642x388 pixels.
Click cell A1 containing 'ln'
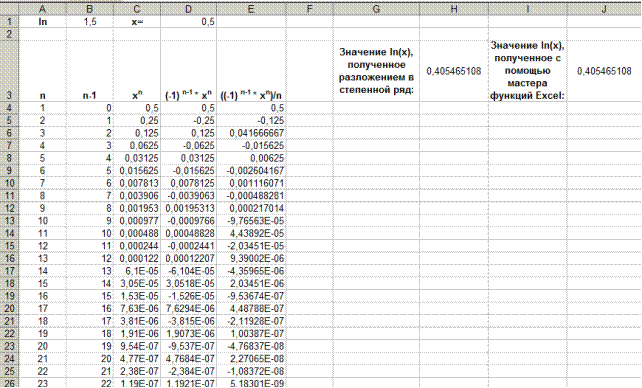click(x=42, y=22)
